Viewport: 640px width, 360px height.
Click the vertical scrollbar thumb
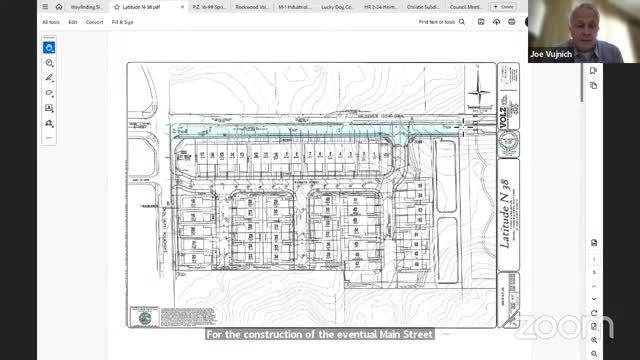[582, 82]
